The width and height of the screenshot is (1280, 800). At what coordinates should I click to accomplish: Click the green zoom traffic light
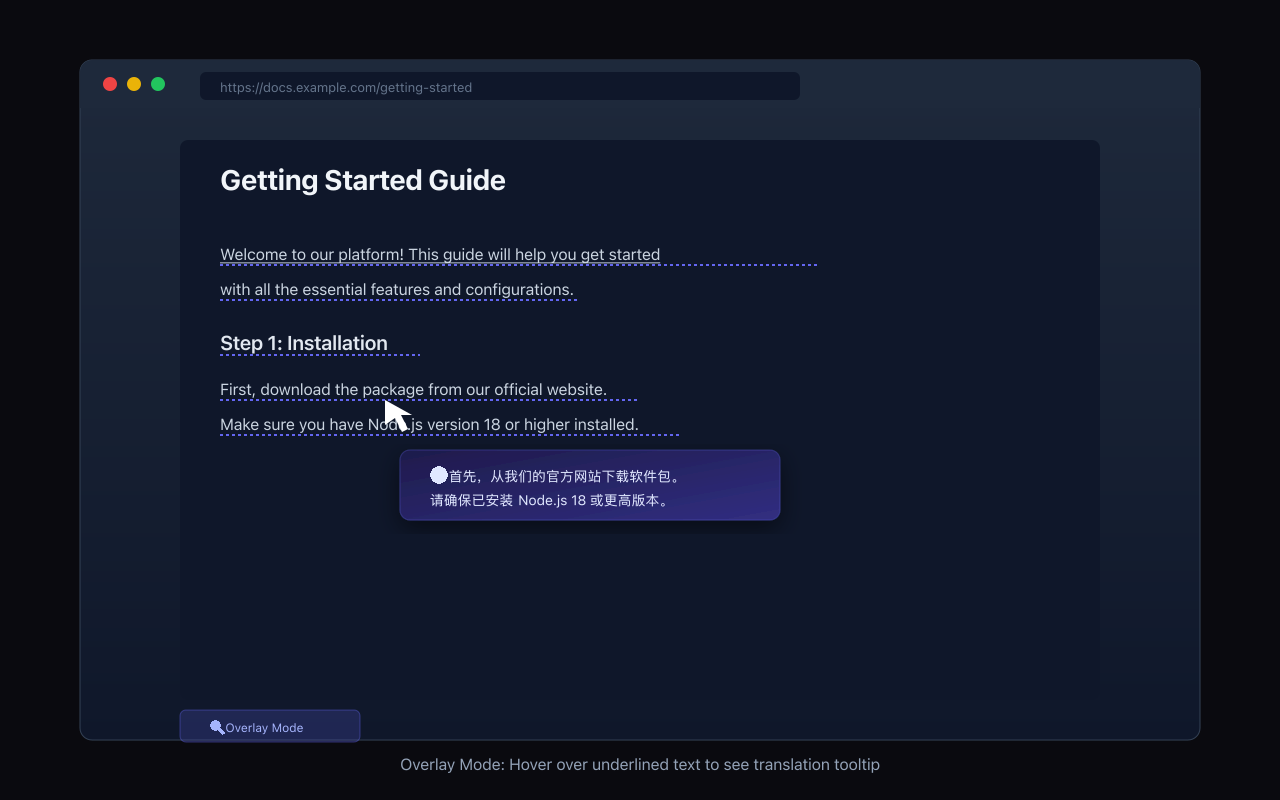click(157, 84)
